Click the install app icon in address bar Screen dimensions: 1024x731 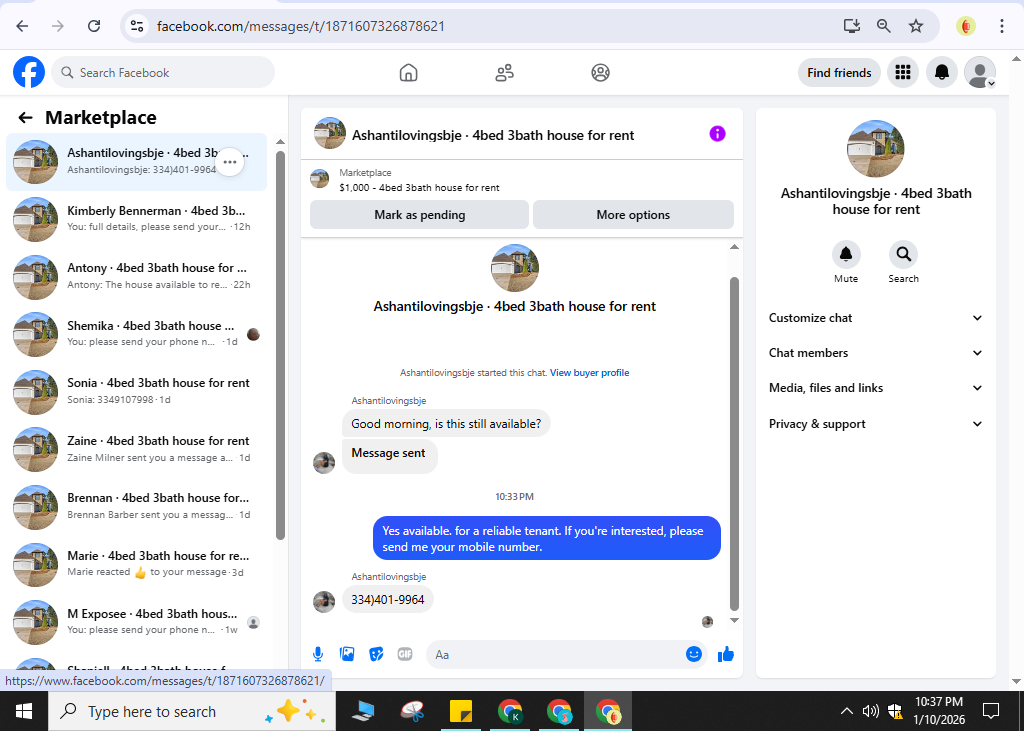click(852, 25)
